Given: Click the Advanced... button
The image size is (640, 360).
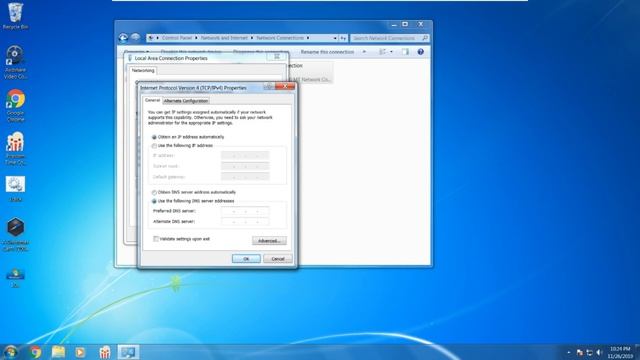Looking at the screenshot, I should tap(269, 241).
